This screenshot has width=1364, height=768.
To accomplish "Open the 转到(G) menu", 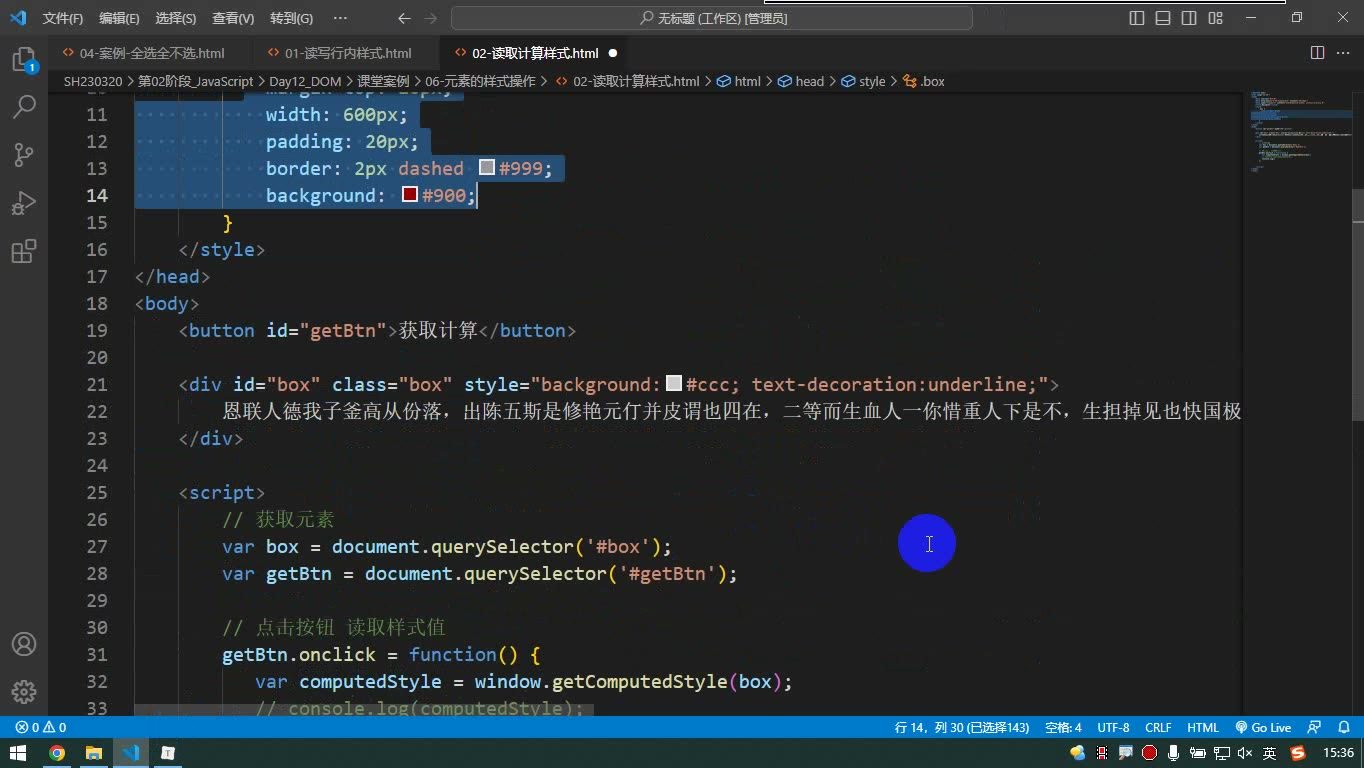I will pyautogui.click(x=291, y=18).
